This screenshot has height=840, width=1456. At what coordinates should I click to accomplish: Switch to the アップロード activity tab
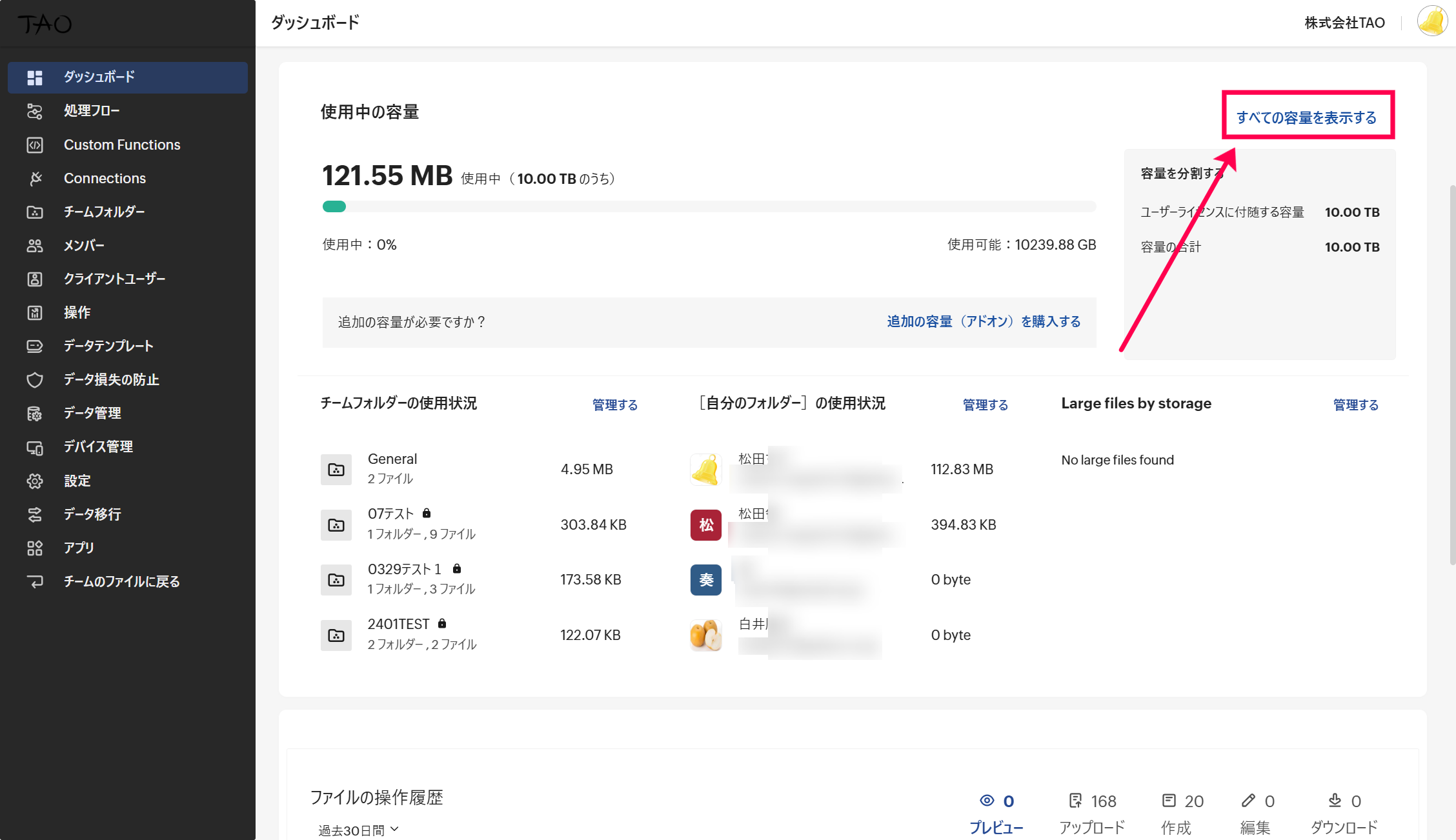point(1092,814)
